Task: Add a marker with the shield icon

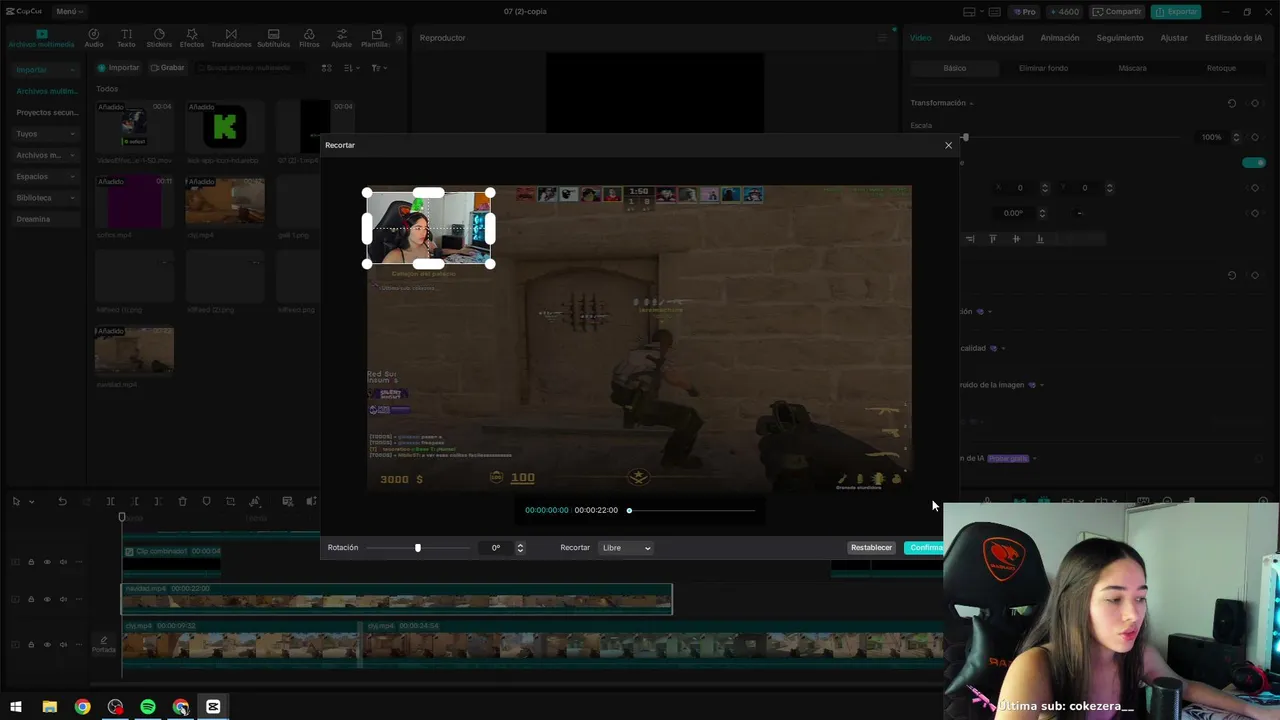Action: point(206,501)
